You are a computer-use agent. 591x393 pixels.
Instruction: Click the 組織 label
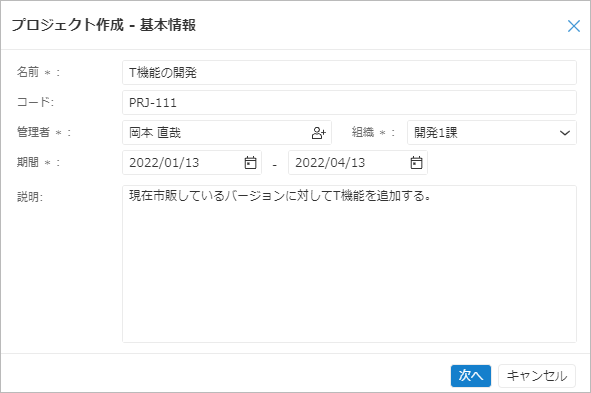click(x=363, y=132)
